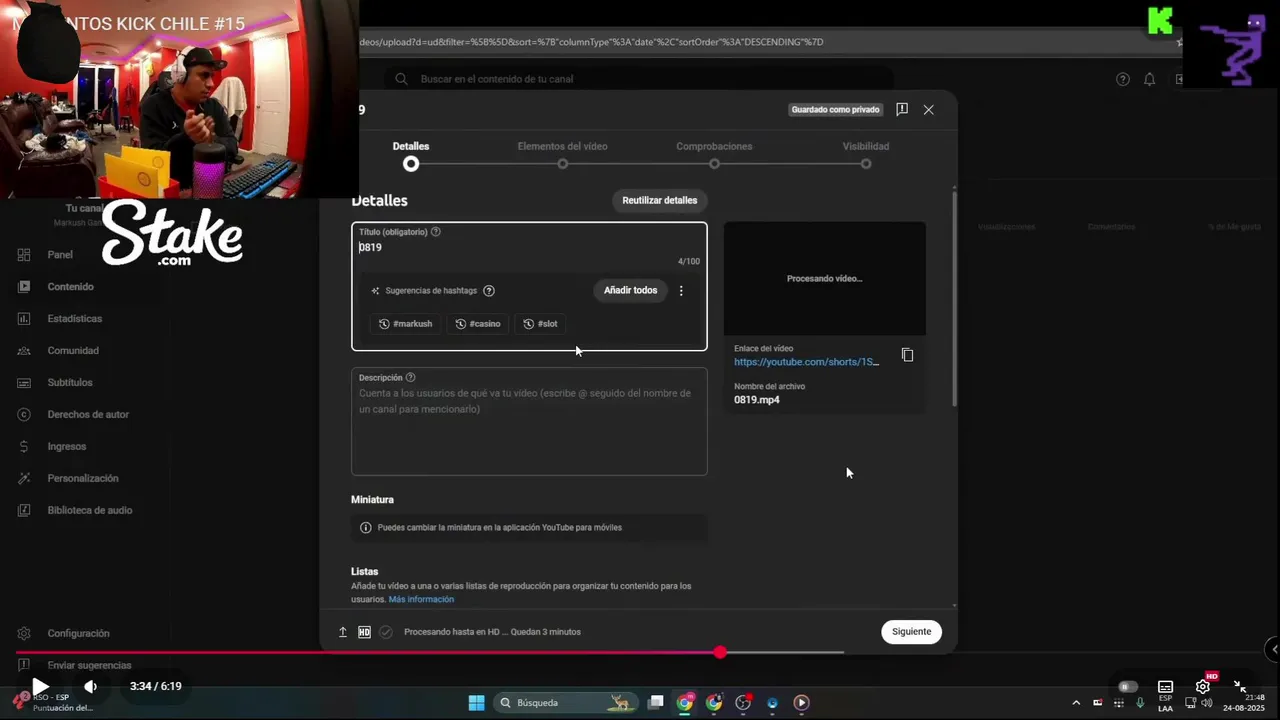This screenshot has height=720, width=1280.
Task: Click the Guardado como privado badge
Action: 835,110
